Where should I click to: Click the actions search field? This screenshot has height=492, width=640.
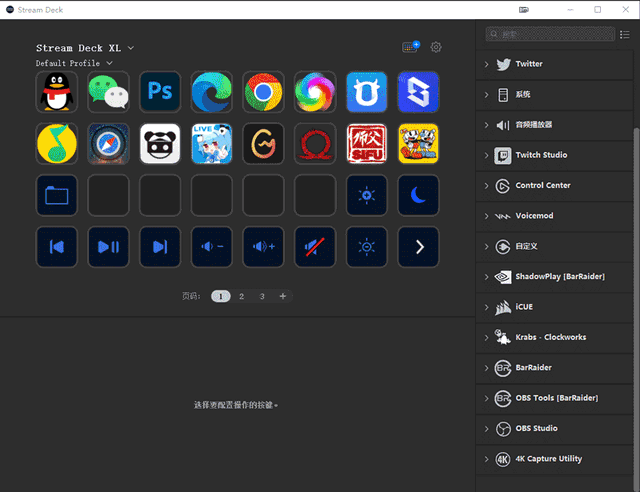pos(550,34)
